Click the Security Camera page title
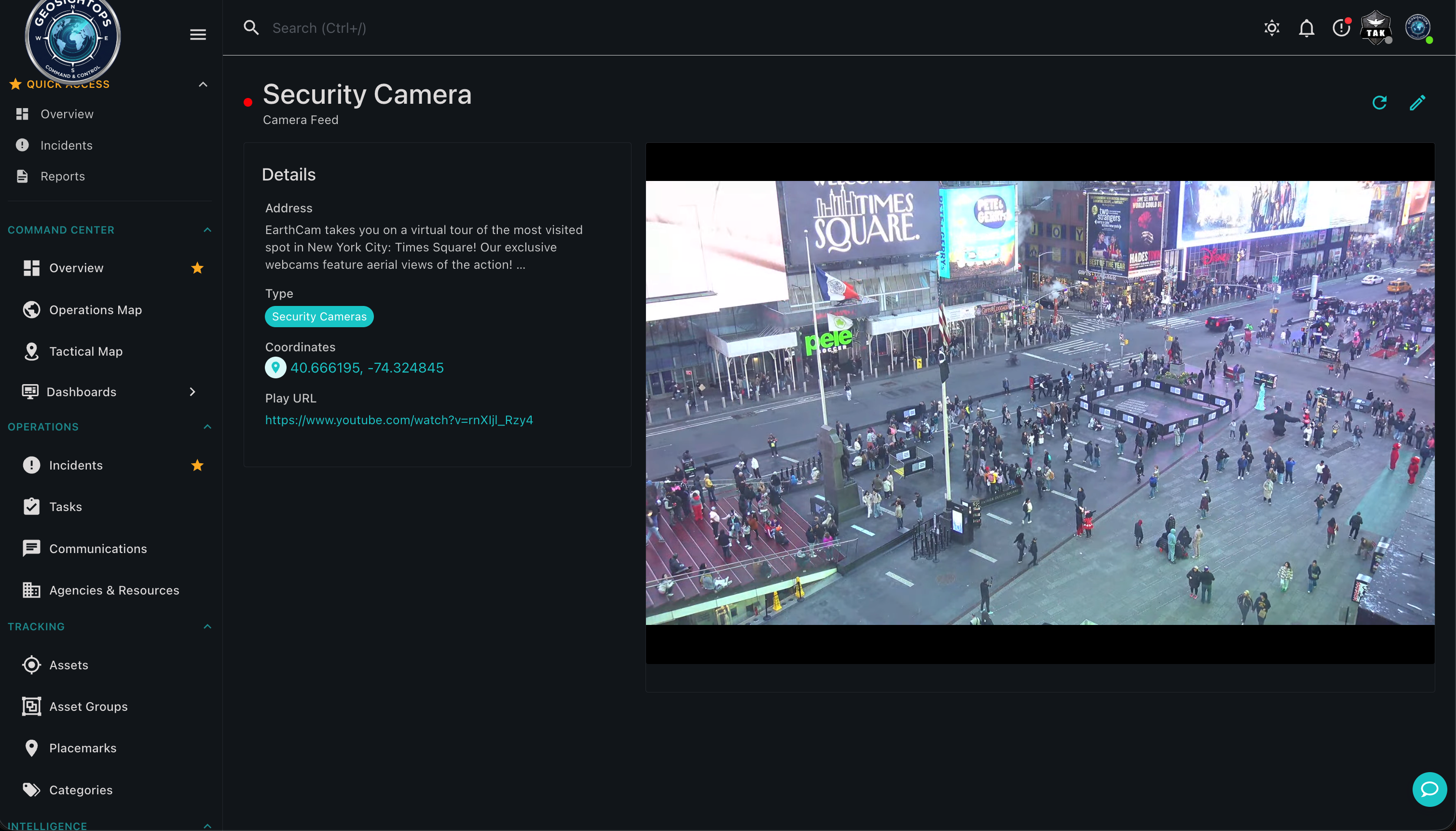The width and height of the screenshot is (1456, 831). click(x=367, y=94)
